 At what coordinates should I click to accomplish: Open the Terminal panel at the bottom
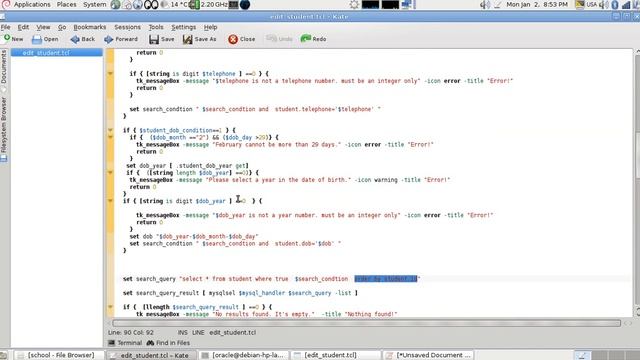click(125, 343)
